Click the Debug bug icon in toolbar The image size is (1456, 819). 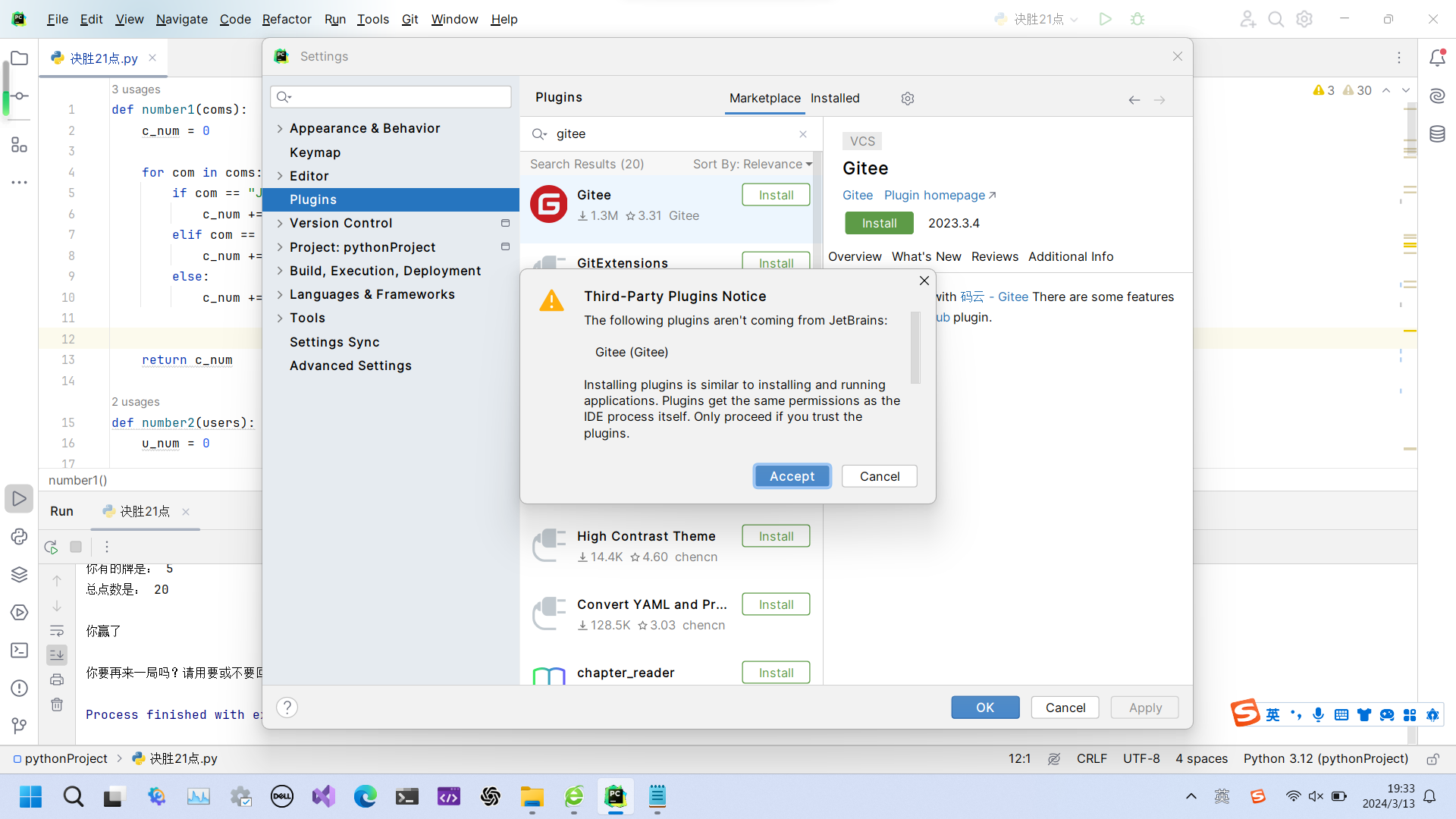pos(1137,19)
